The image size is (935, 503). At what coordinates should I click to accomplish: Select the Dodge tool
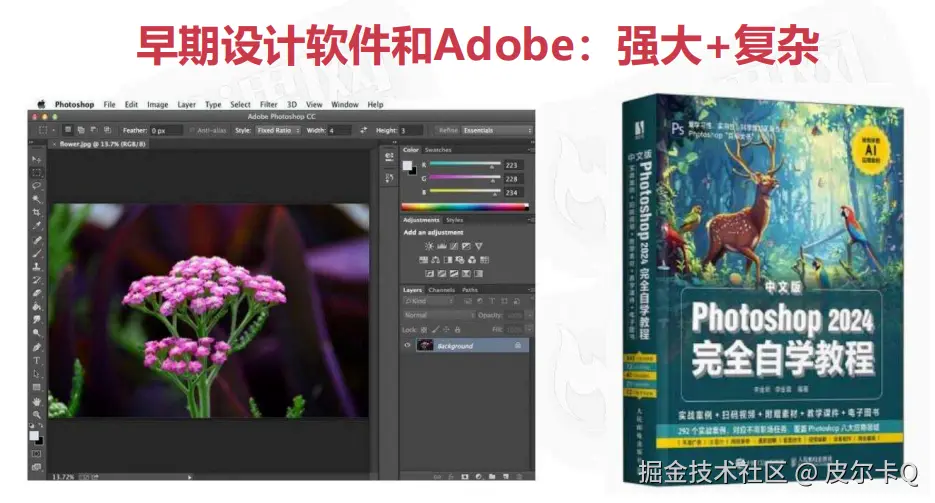36,333
